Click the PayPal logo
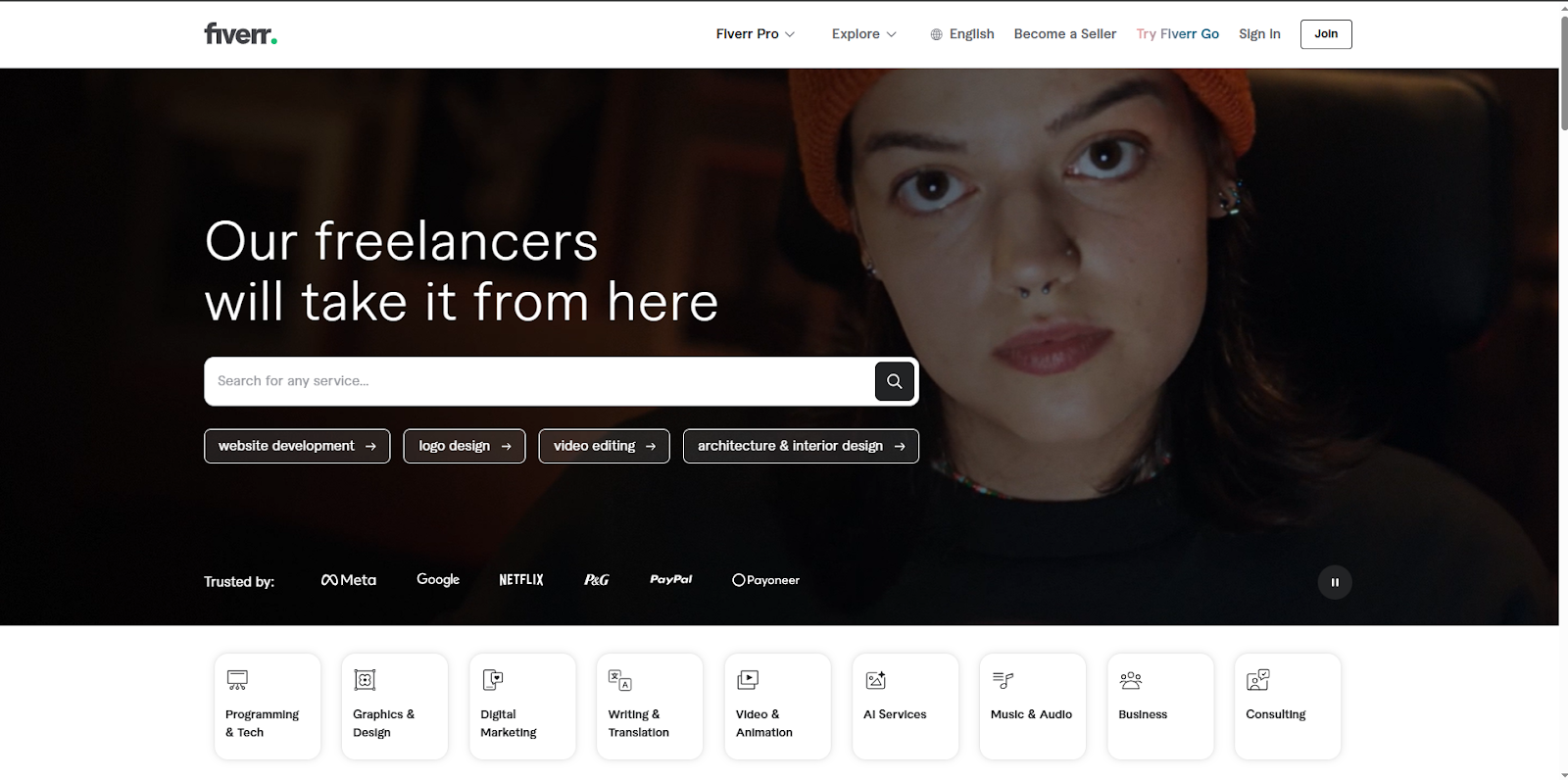1568x780 pixels. pos(671,579)
